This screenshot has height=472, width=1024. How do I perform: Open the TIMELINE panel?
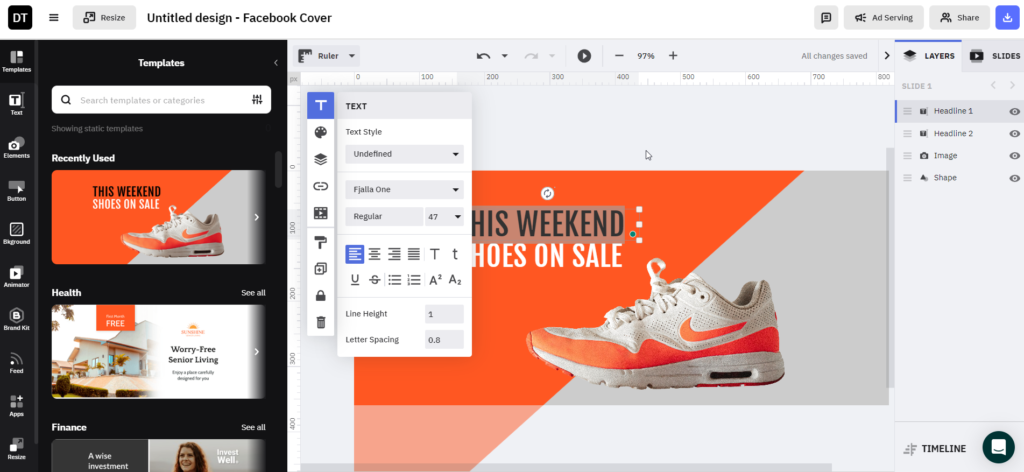pyautogui.click(x=935, y=448)
